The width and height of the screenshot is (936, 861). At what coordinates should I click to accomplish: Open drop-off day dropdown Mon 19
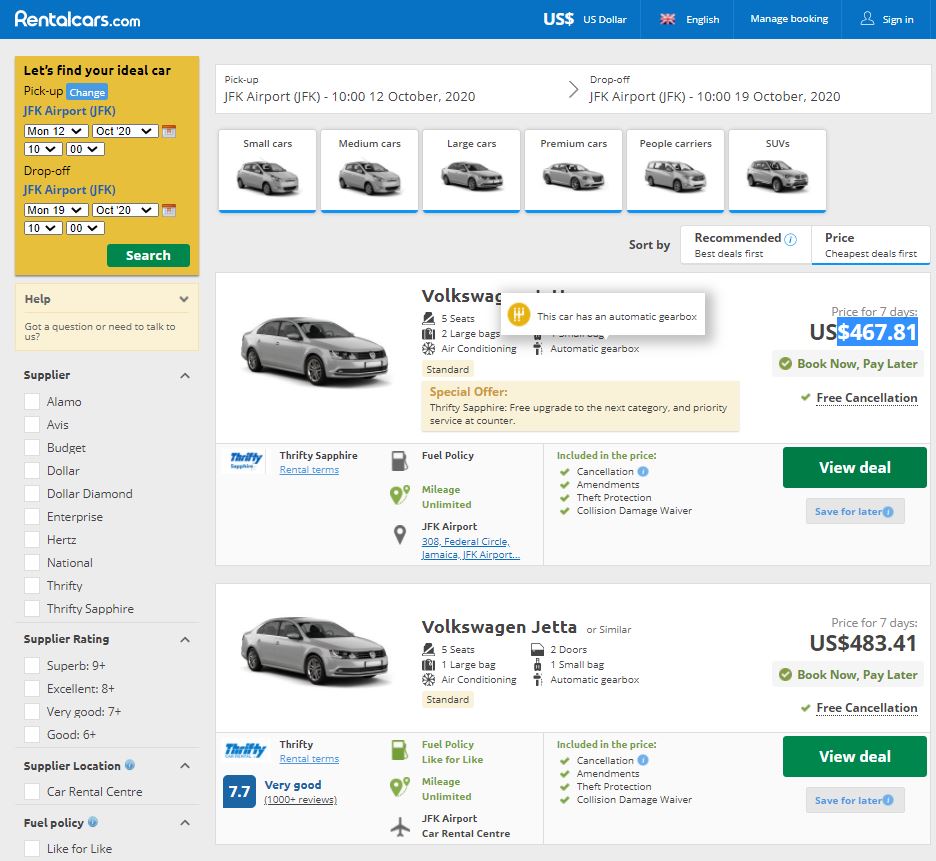[56, 210]
